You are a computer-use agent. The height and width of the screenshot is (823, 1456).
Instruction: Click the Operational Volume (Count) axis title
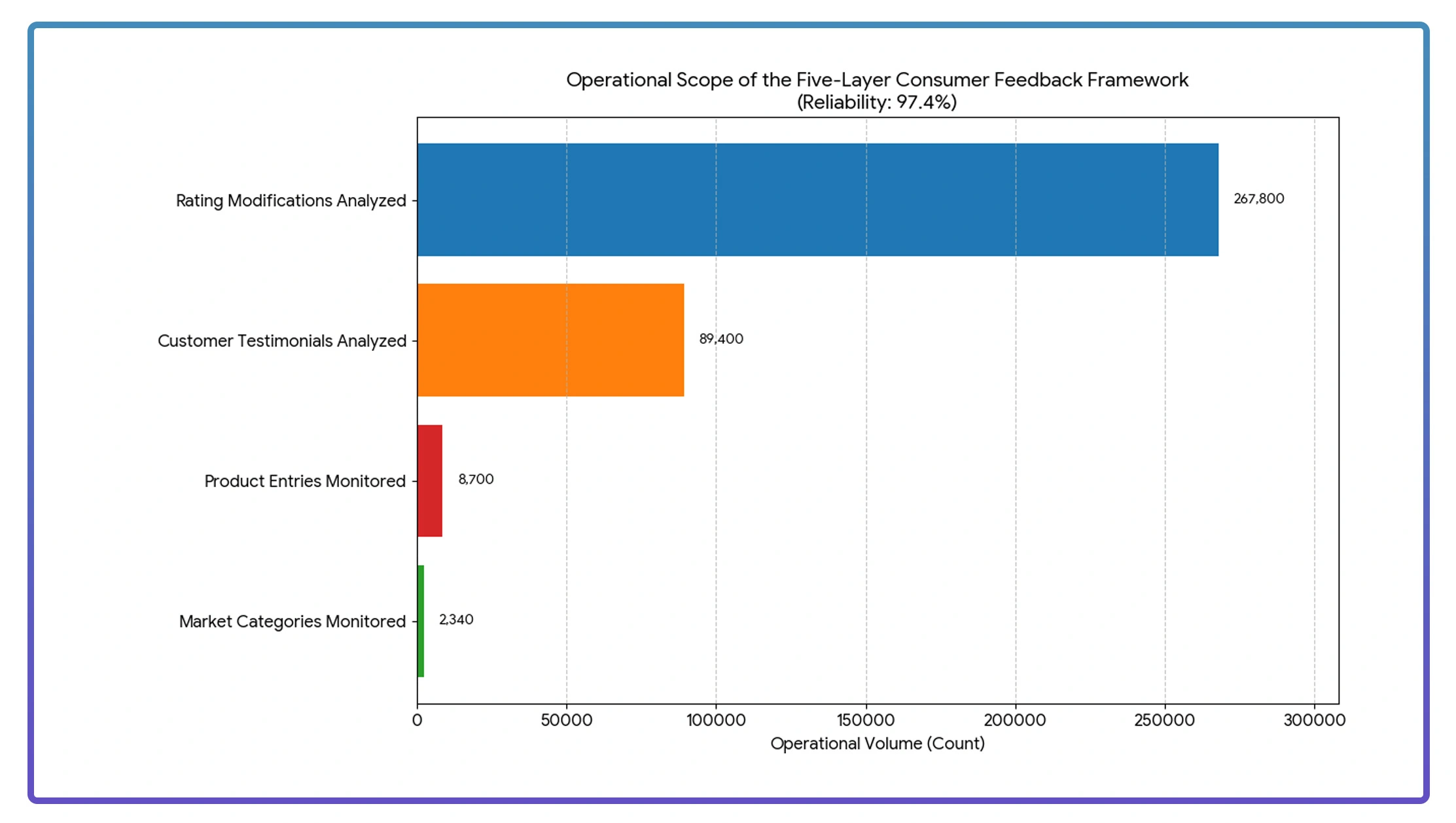(877, 744)
